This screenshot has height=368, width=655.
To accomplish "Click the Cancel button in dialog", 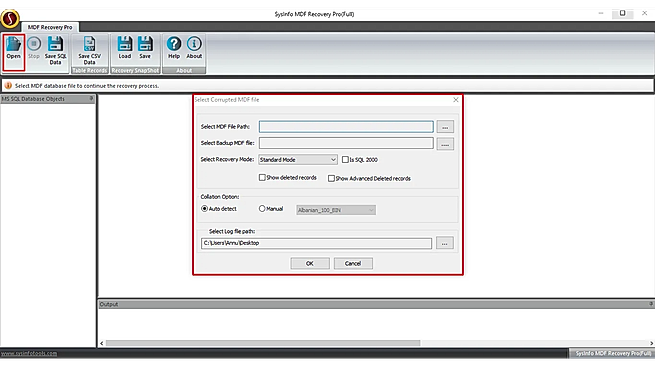I will tap(353, 264).
